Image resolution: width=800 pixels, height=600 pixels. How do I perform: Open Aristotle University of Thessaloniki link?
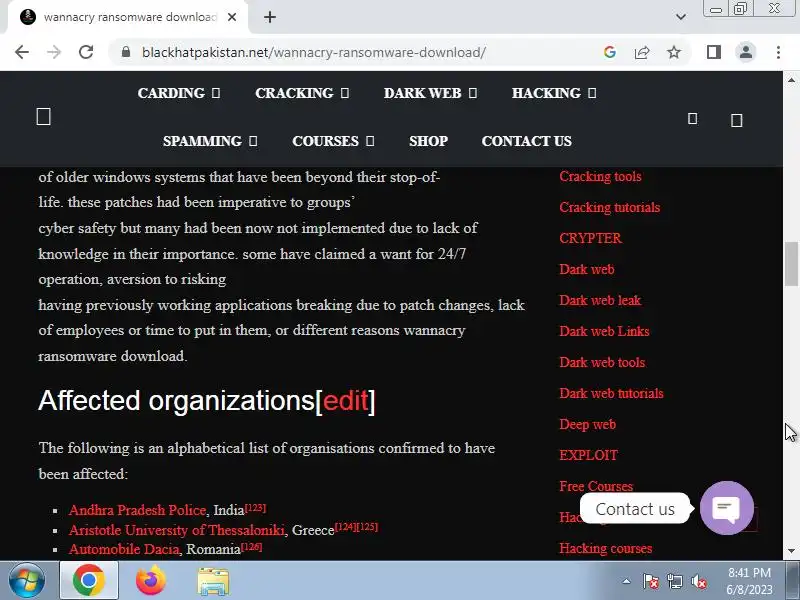[x=177, y=530]
